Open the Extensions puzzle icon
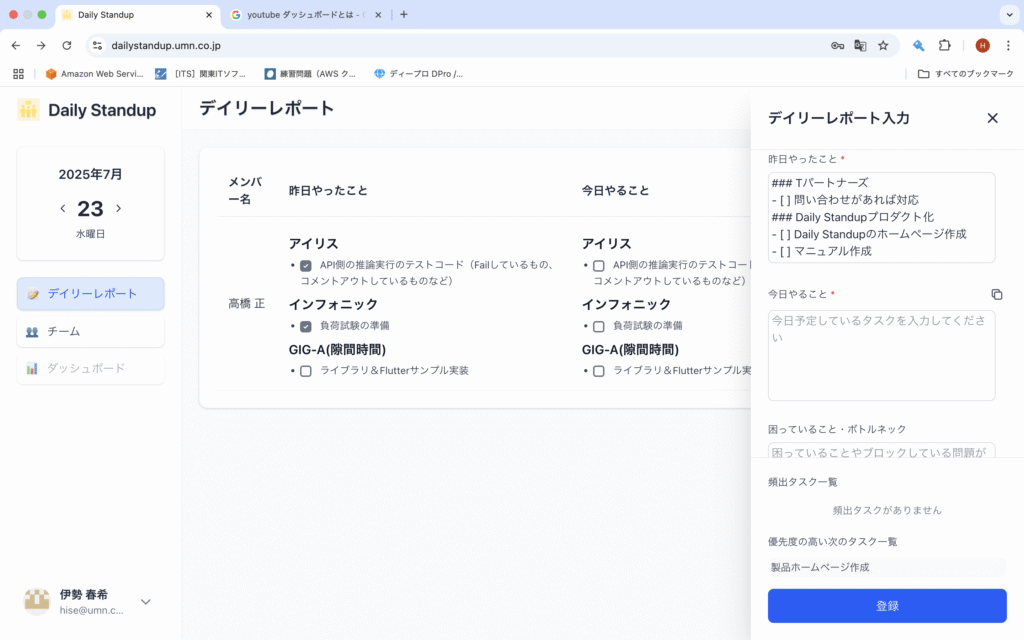 (x=944, y=45)
